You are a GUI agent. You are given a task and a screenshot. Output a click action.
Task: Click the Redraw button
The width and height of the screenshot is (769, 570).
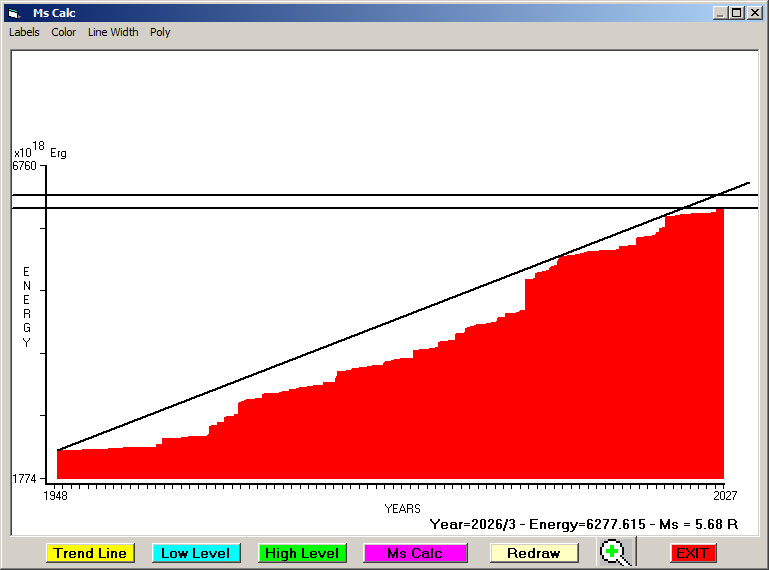coord(533,553)
